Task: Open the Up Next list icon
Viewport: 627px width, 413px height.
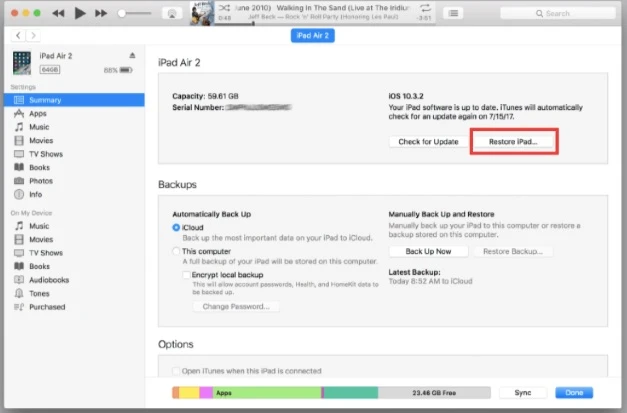Action: [x=453, y=14]
